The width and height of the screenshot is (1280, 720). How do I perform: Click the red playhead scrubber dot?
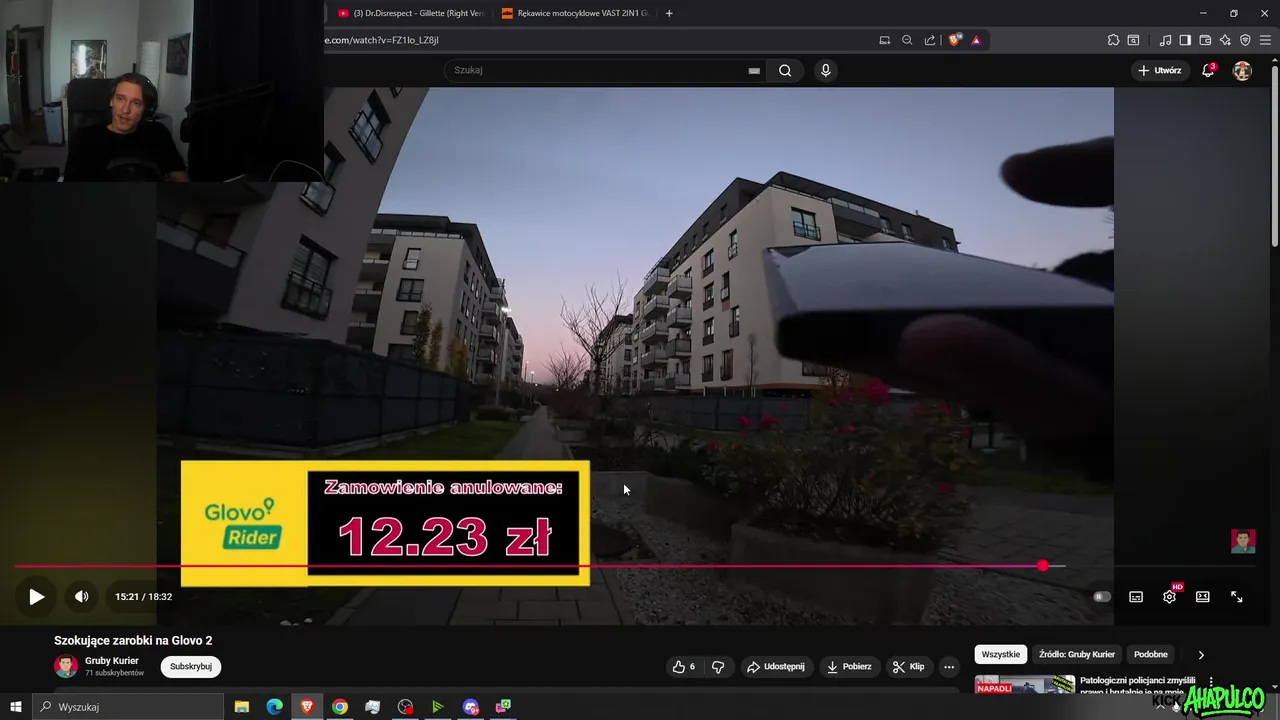1043,566
